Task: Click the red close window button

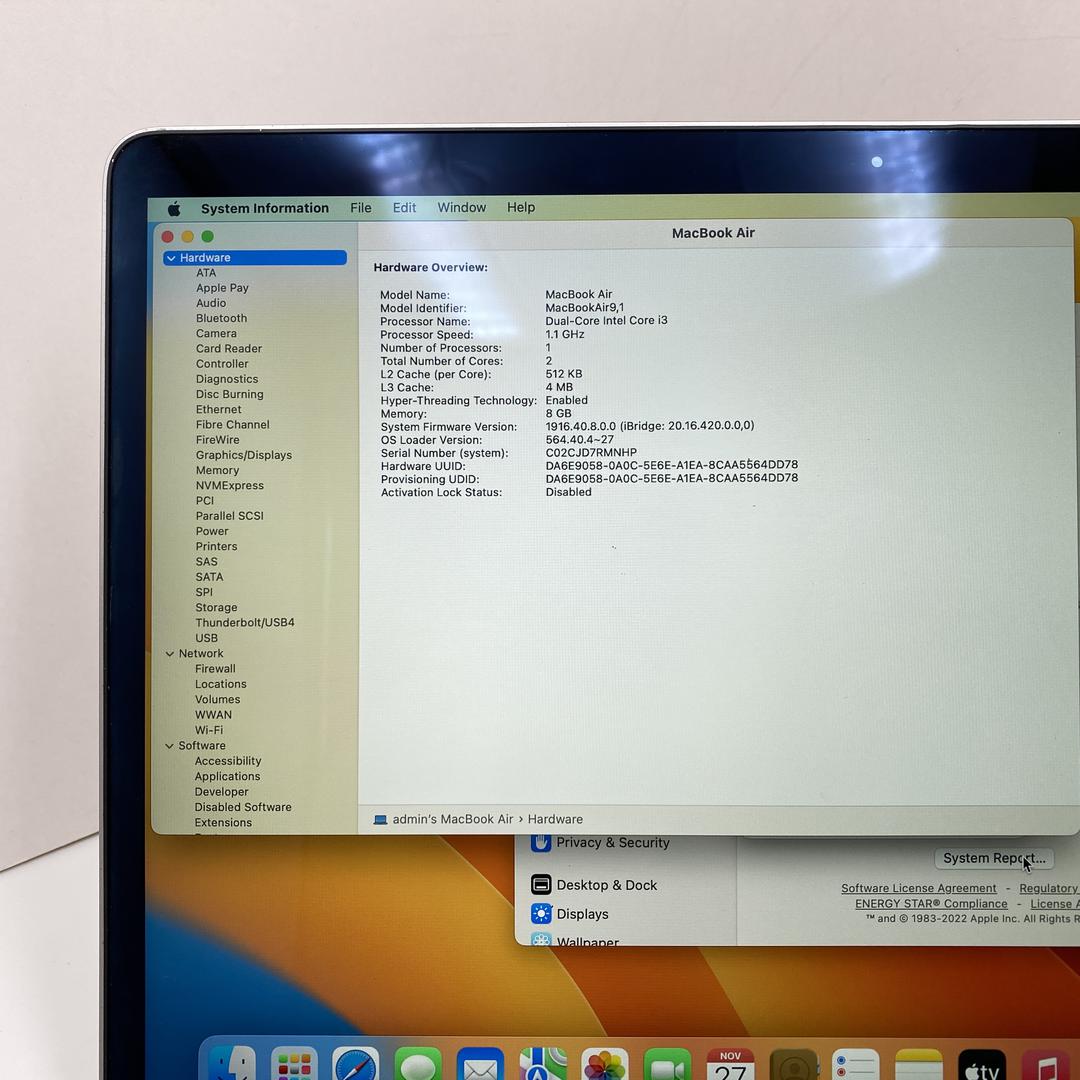Action: coord(167,236)
